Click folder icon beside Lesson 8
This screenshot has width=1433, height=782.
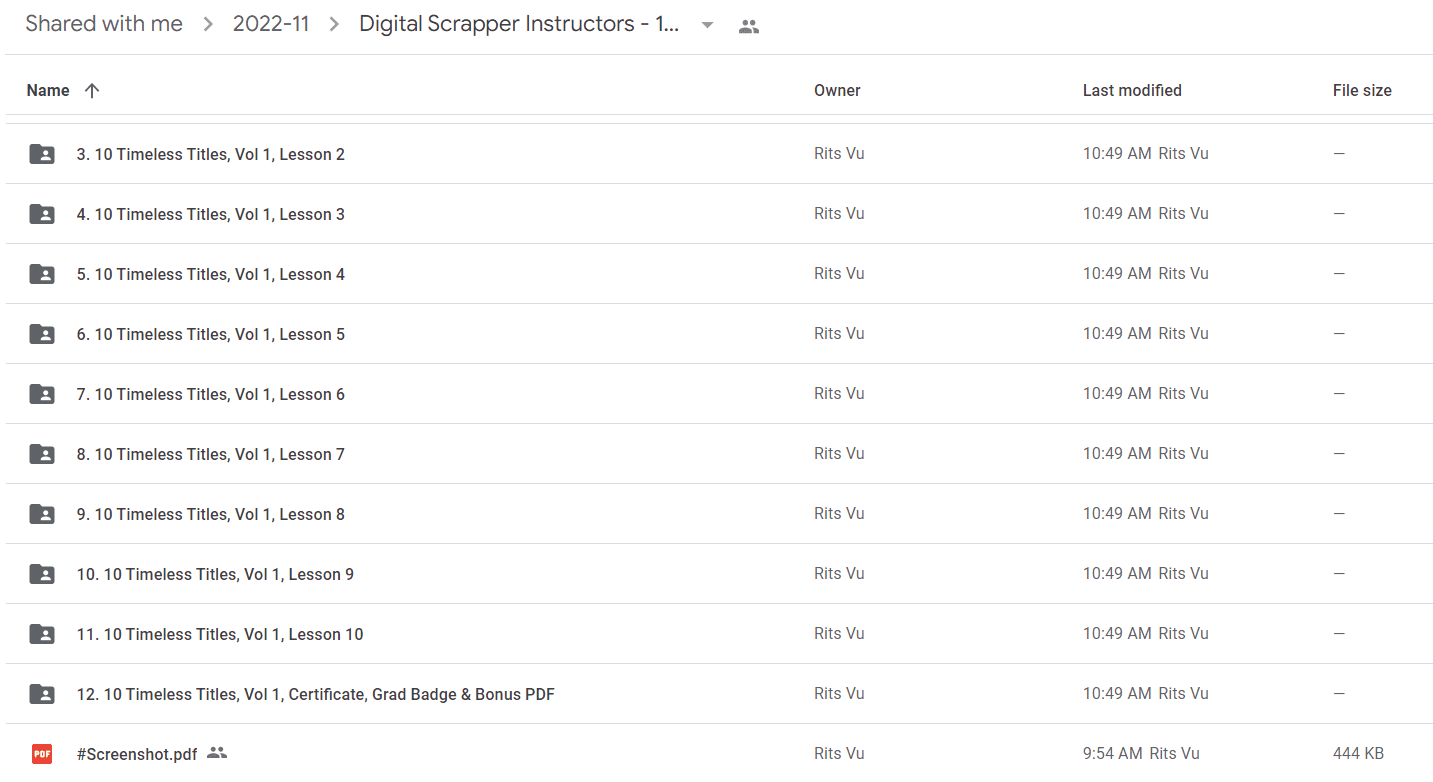(x=42, y=514)
